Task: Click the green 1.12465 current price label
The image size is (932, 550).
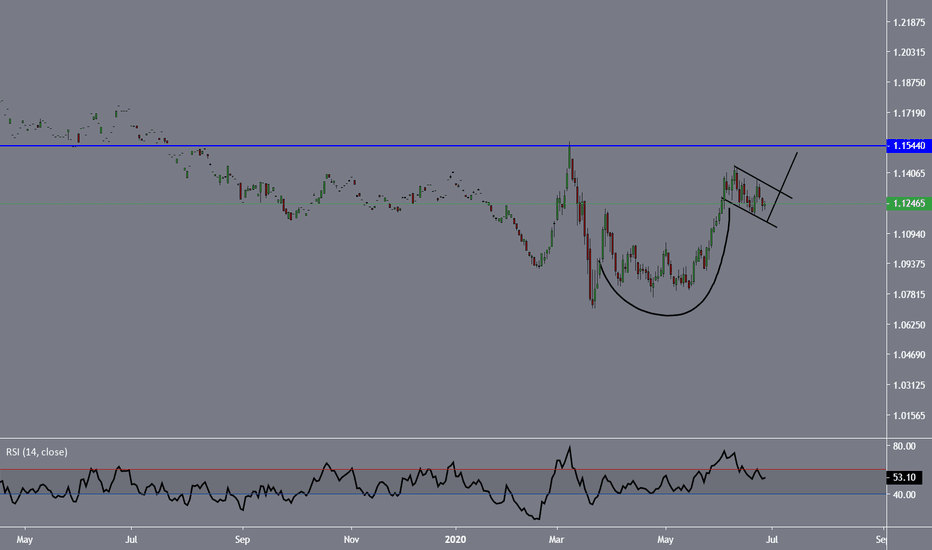Action: pyautogui.click(x=909, y=203)
